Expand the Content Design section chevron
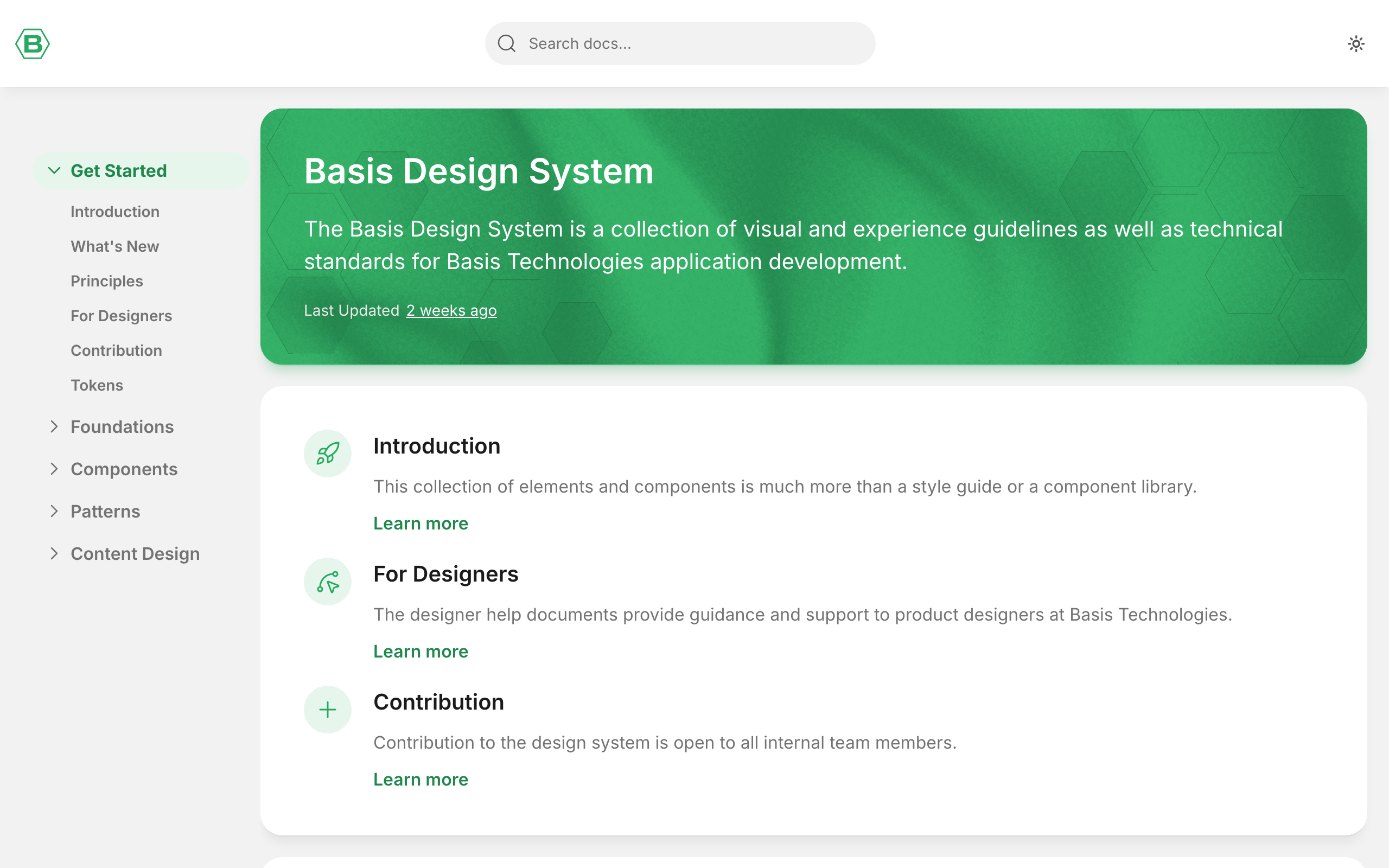Screen dimensions: 1389x868 [x=54, y=553]
